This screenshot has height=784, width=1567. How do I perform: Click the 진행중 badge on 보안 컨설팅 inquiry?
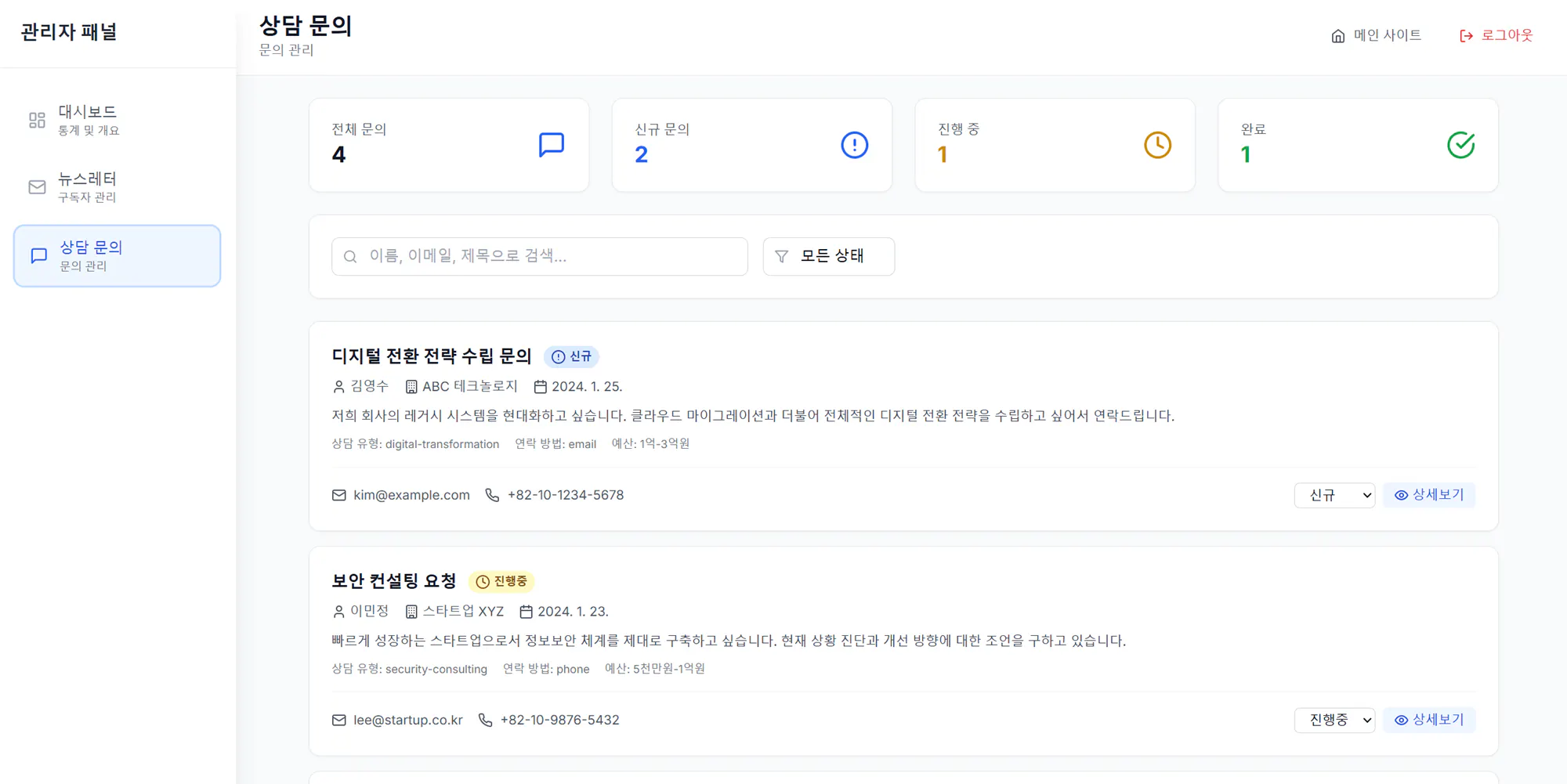click(x=501, y=581)
